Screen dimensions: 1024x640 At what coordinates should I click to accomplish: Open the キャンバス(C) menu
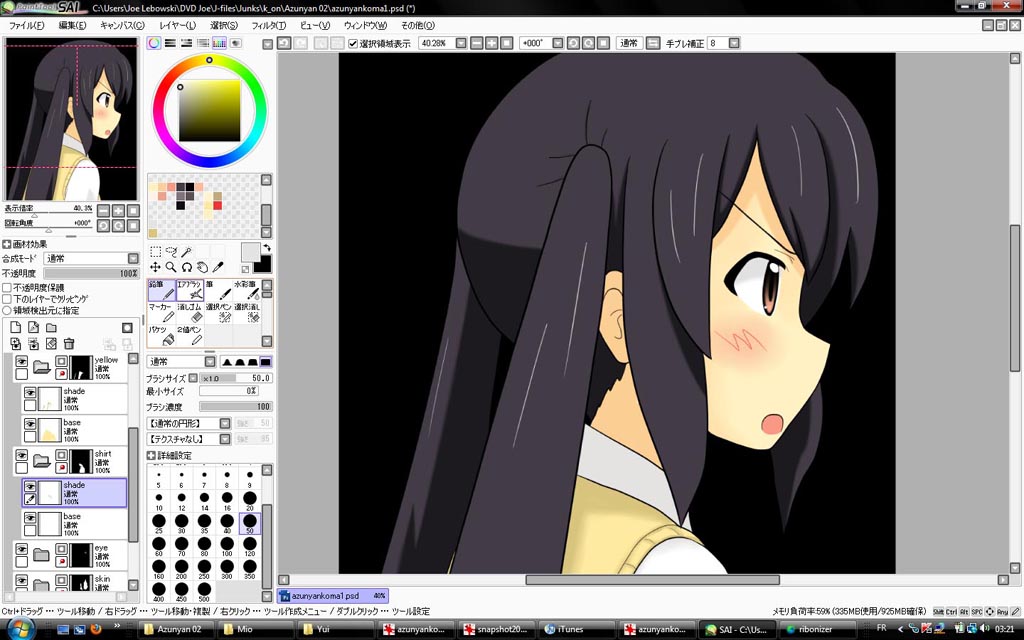click(122, 25)
